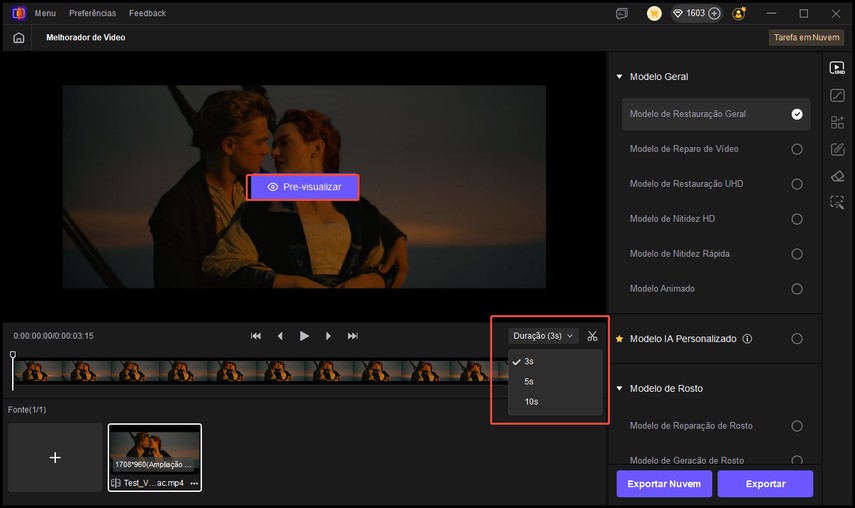The image size is (855, 508).
Task: Click the app logo icon
Action: click(19, 13)
